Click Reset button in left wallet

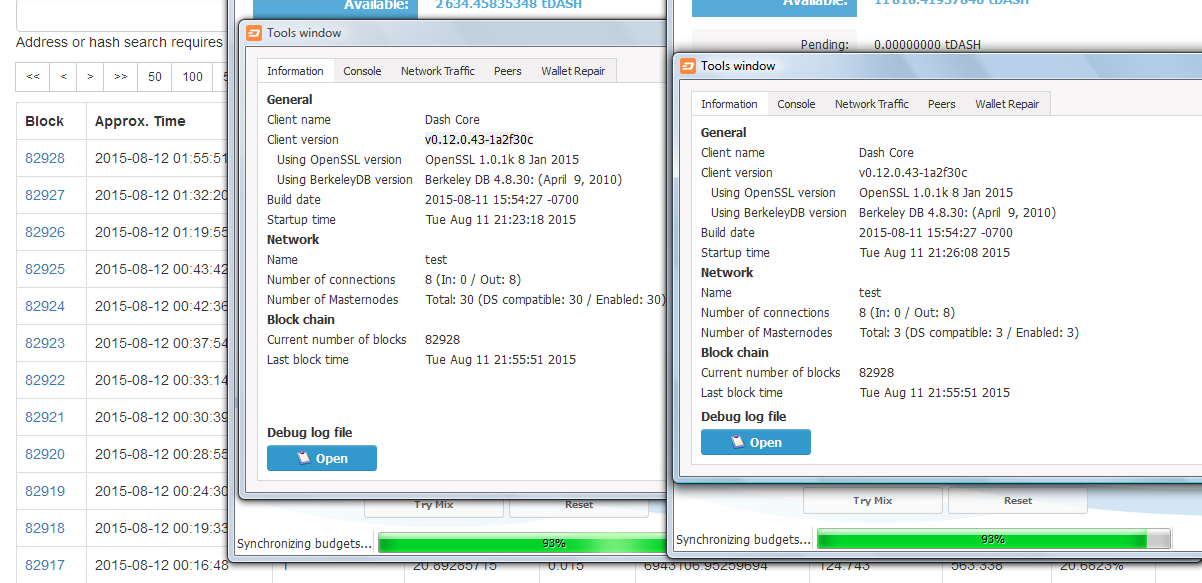click(x=579, y=506)
